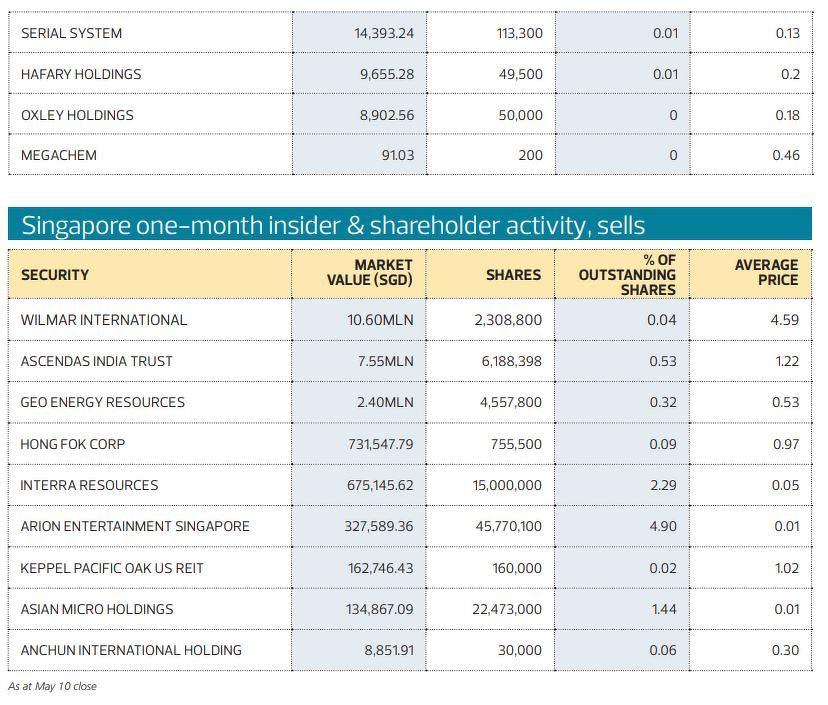Click the "As at May 10 close" footnote

click(x=52, y=686)
